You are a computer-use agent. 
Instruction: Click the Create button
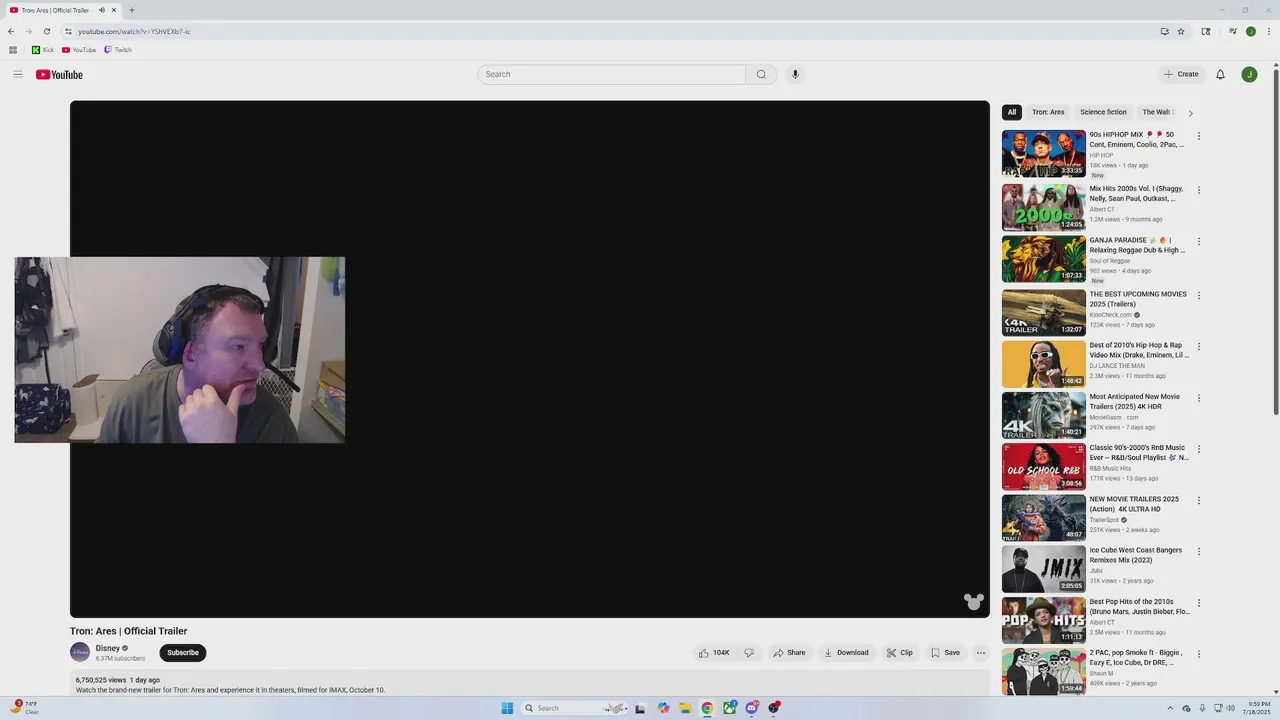1181,74
